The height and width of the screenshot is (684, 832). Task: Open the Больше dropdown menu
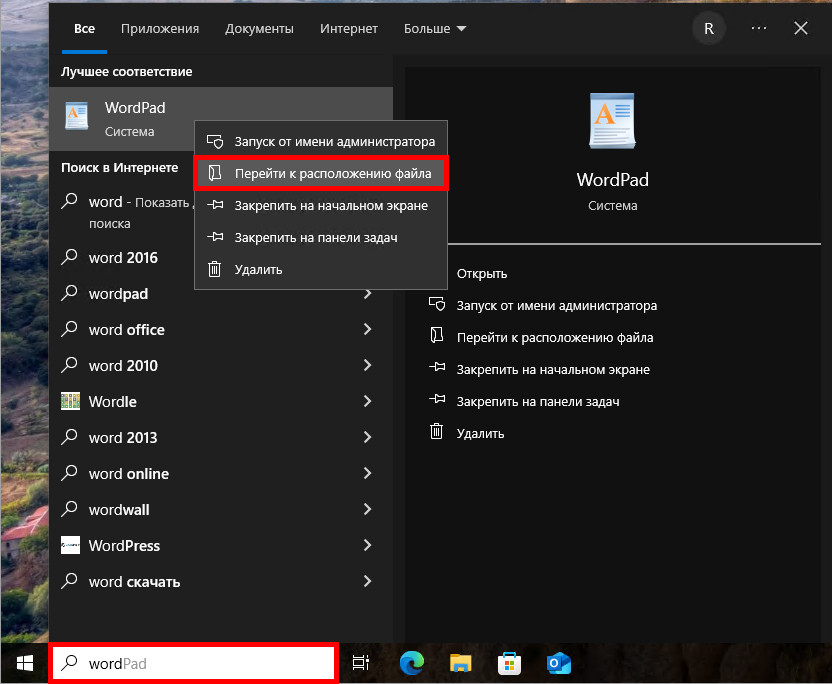coord(434,28)
